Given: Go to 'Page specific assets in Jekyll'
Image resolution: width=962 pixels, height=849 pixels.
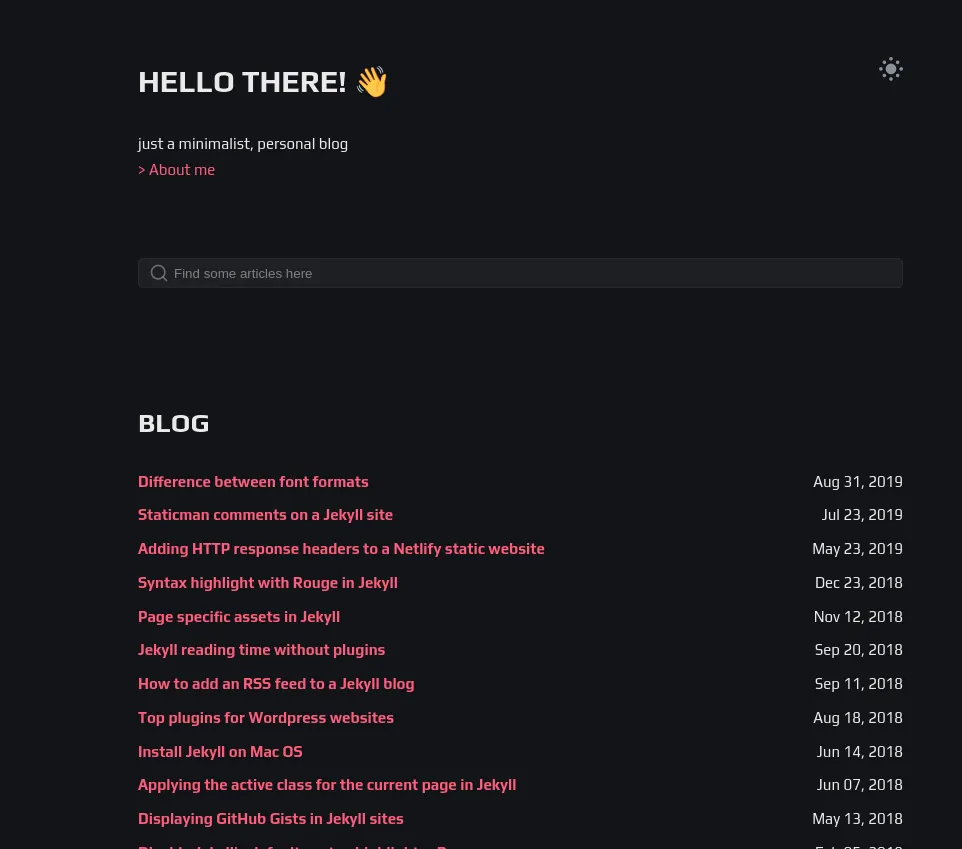Looking at the screenshot, I should point(238,617).
